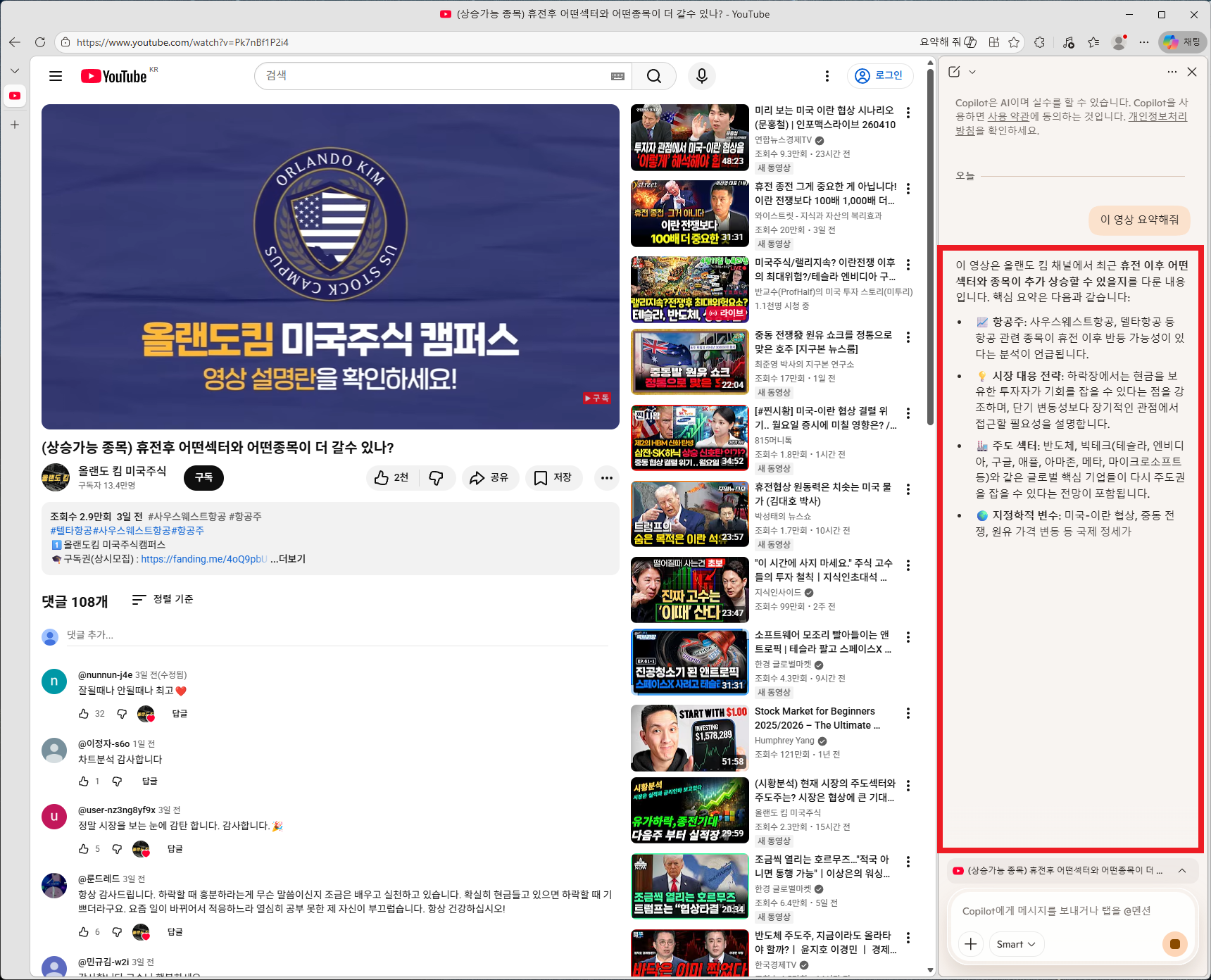Screen dimensions: 1211x980
Task: Open media control music icon in browser toolbar
Action: click(1068, 42)
